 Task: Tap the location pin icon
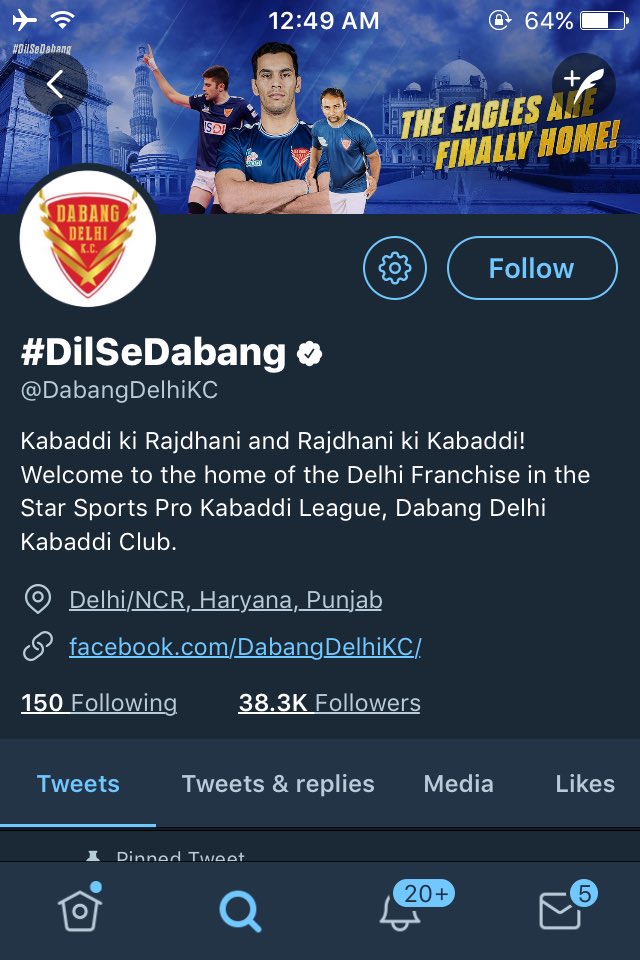tap(37, 599)
